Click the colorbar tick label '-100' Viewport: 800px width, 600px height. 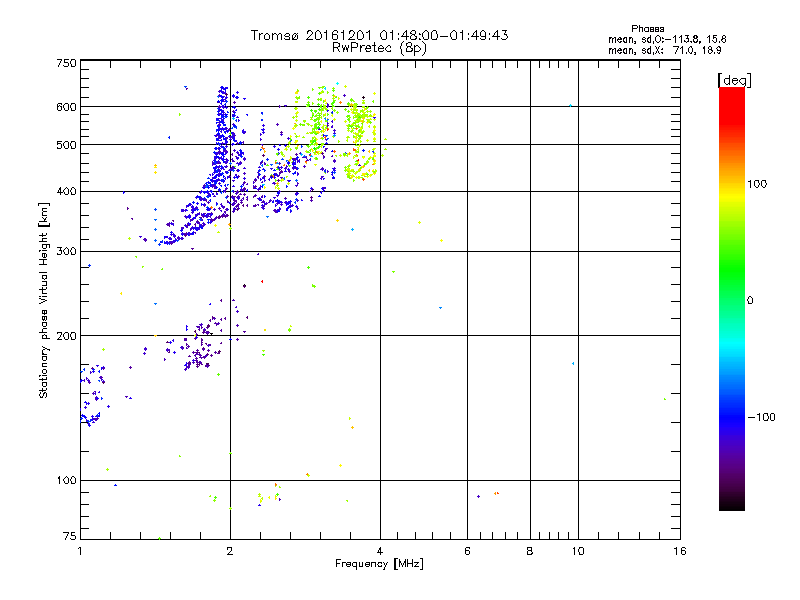[x=762, y=417]
